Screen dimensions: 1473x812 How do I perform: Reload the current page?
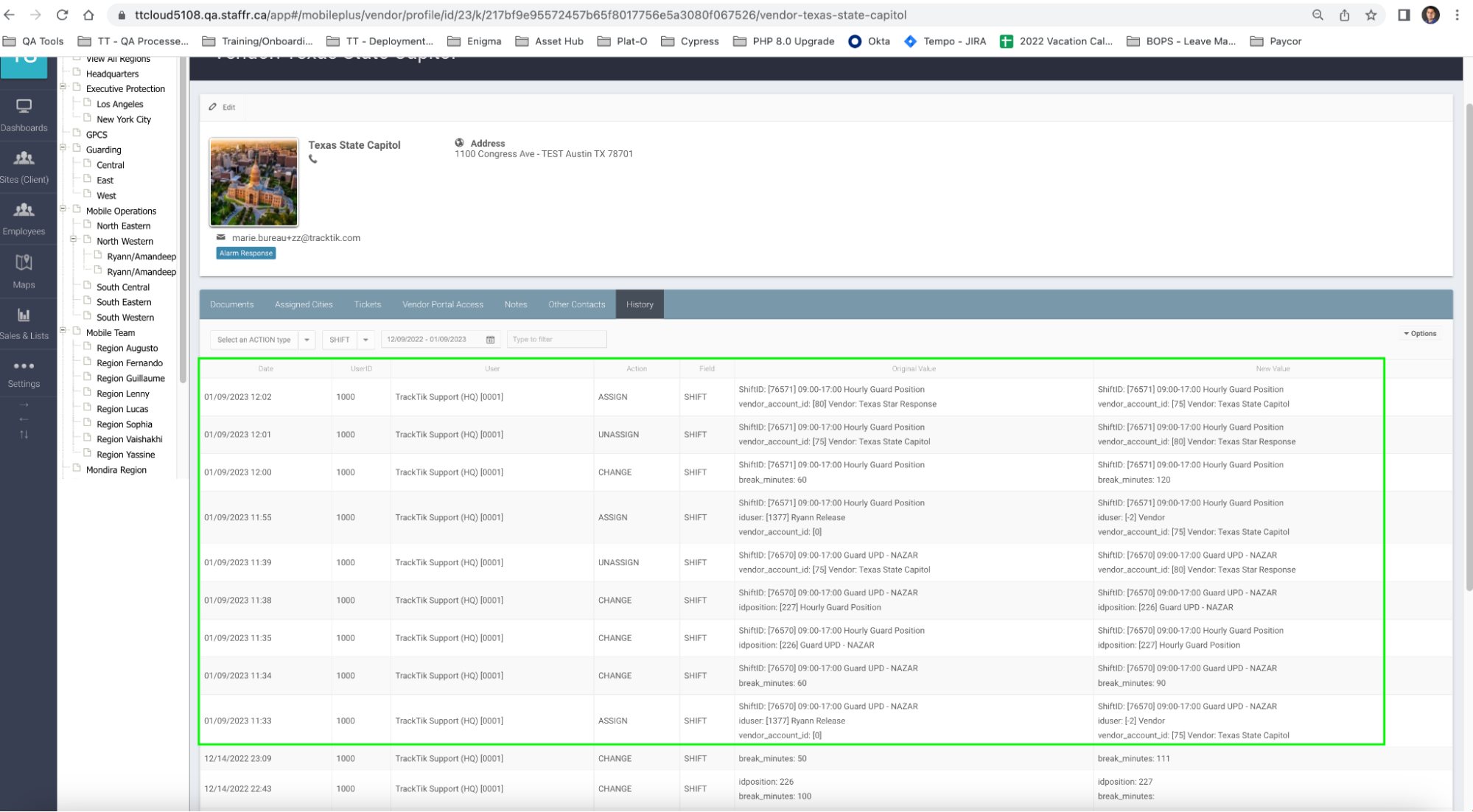click(62, 15)
